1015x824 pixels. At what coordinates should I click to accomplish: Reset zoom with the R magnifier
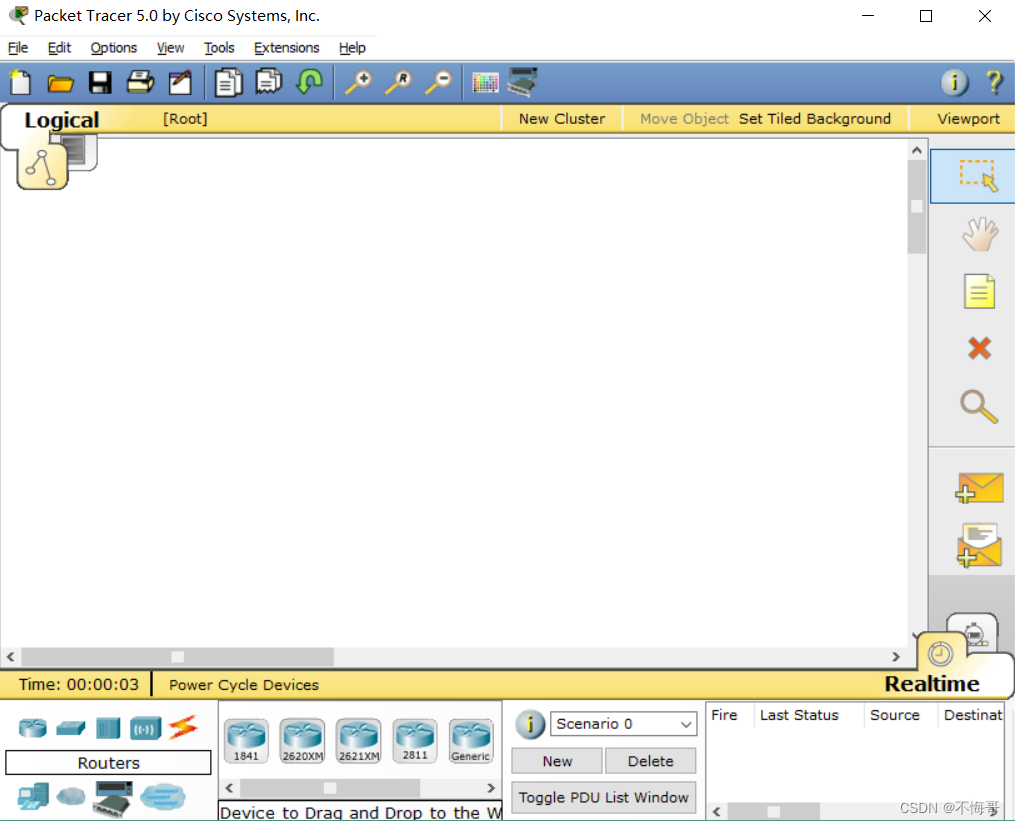coord(398,82)
